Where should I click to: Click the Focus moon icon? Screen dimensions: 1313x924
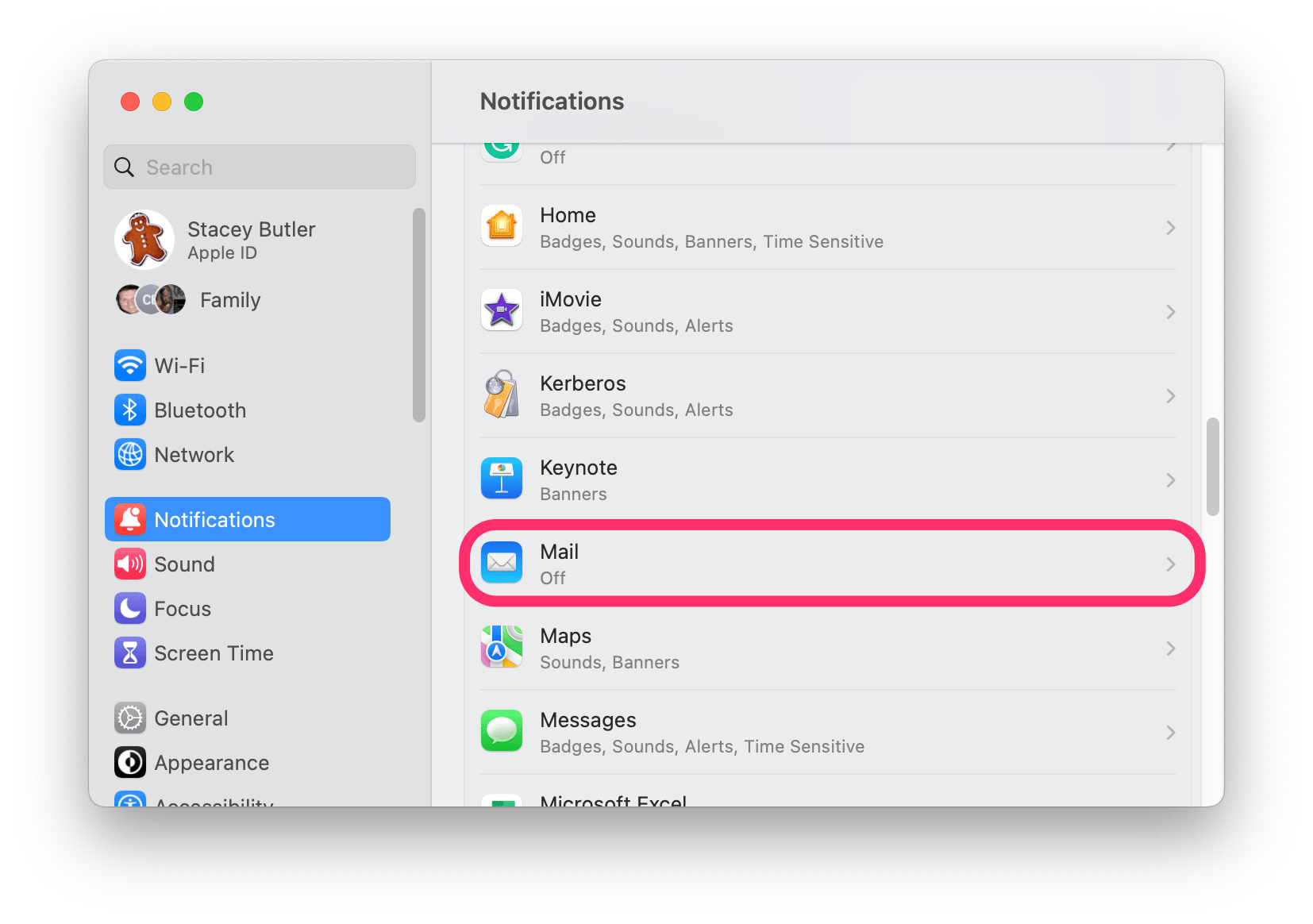(130, 608)
